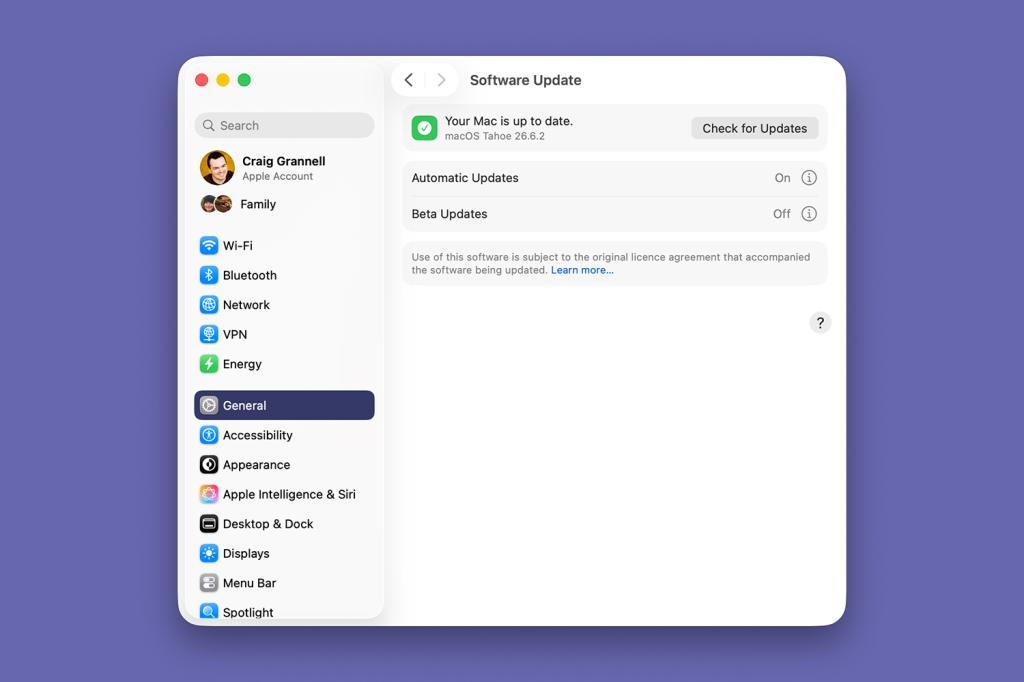
Task: Open Energy settings label
Action: (242, 364)
